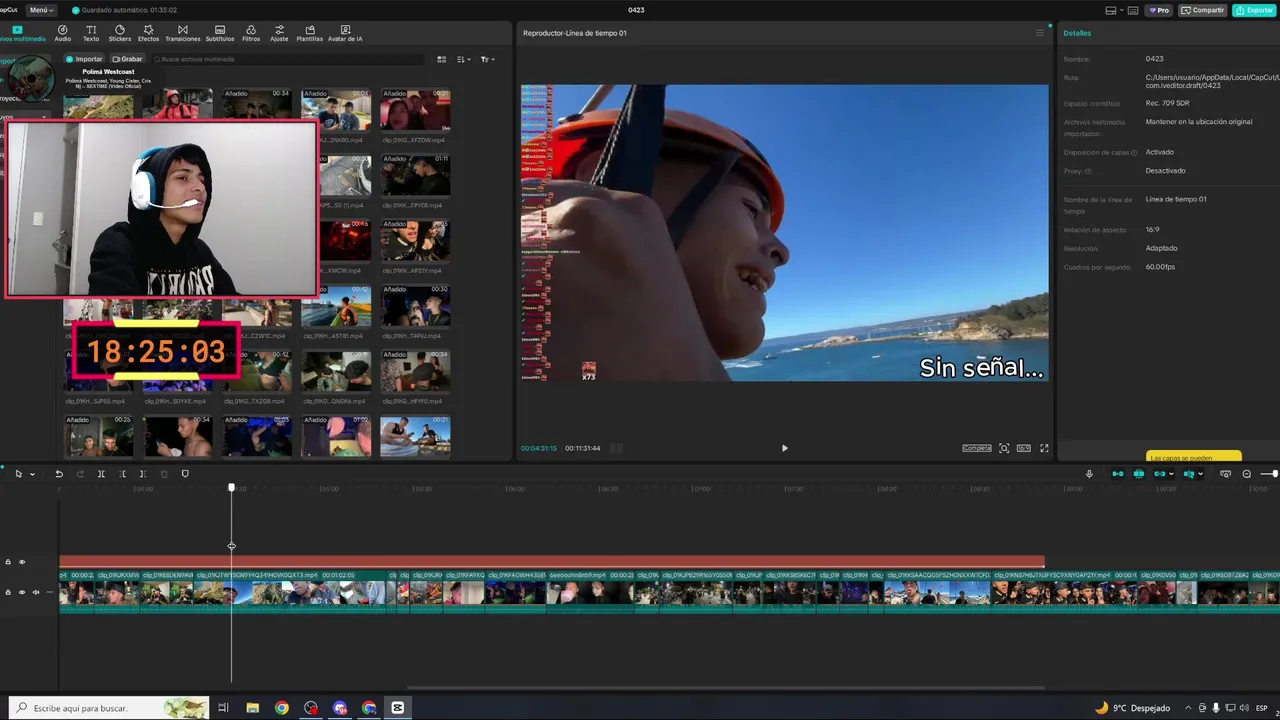This screenshot has height=720, width=1280.
Task: Click the Compartir button
Action: coord(1203,10)
